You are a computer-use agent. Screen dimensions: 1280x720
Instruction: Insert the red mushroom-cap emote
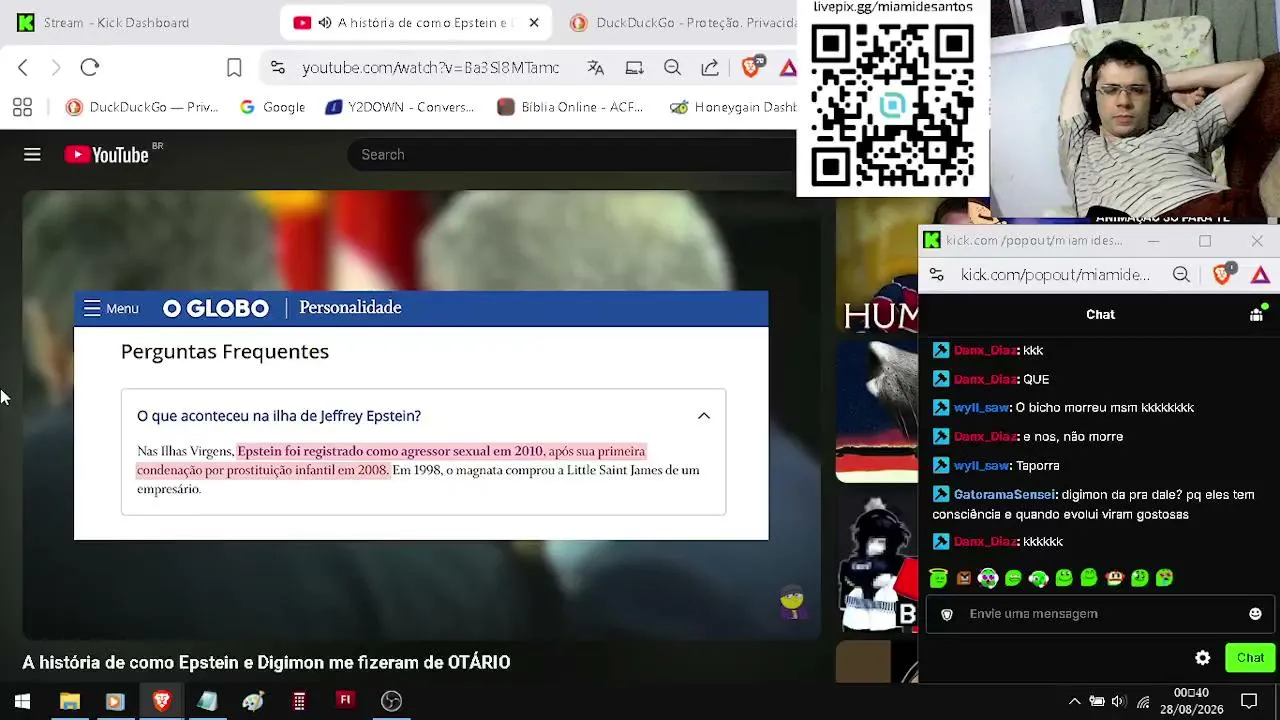[1114, 578]
